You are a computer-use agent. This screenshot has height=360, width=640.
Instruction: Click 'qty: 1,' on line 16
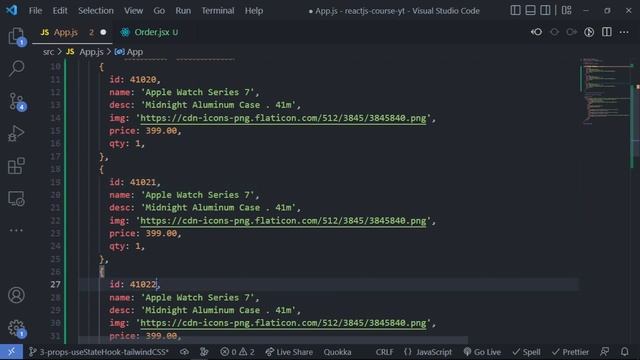coord(127,144)
